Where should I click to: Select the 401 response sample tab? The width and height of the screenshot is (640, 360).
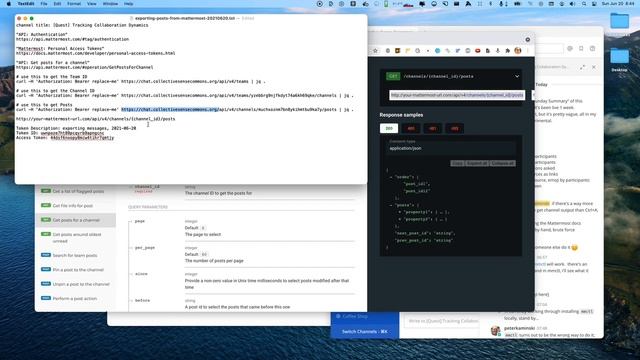click(x=432, y=128)
